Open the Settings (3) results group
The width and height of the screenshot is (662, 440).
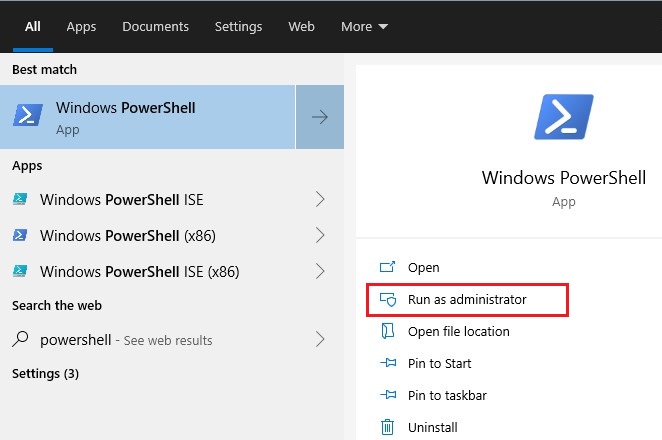46,374
